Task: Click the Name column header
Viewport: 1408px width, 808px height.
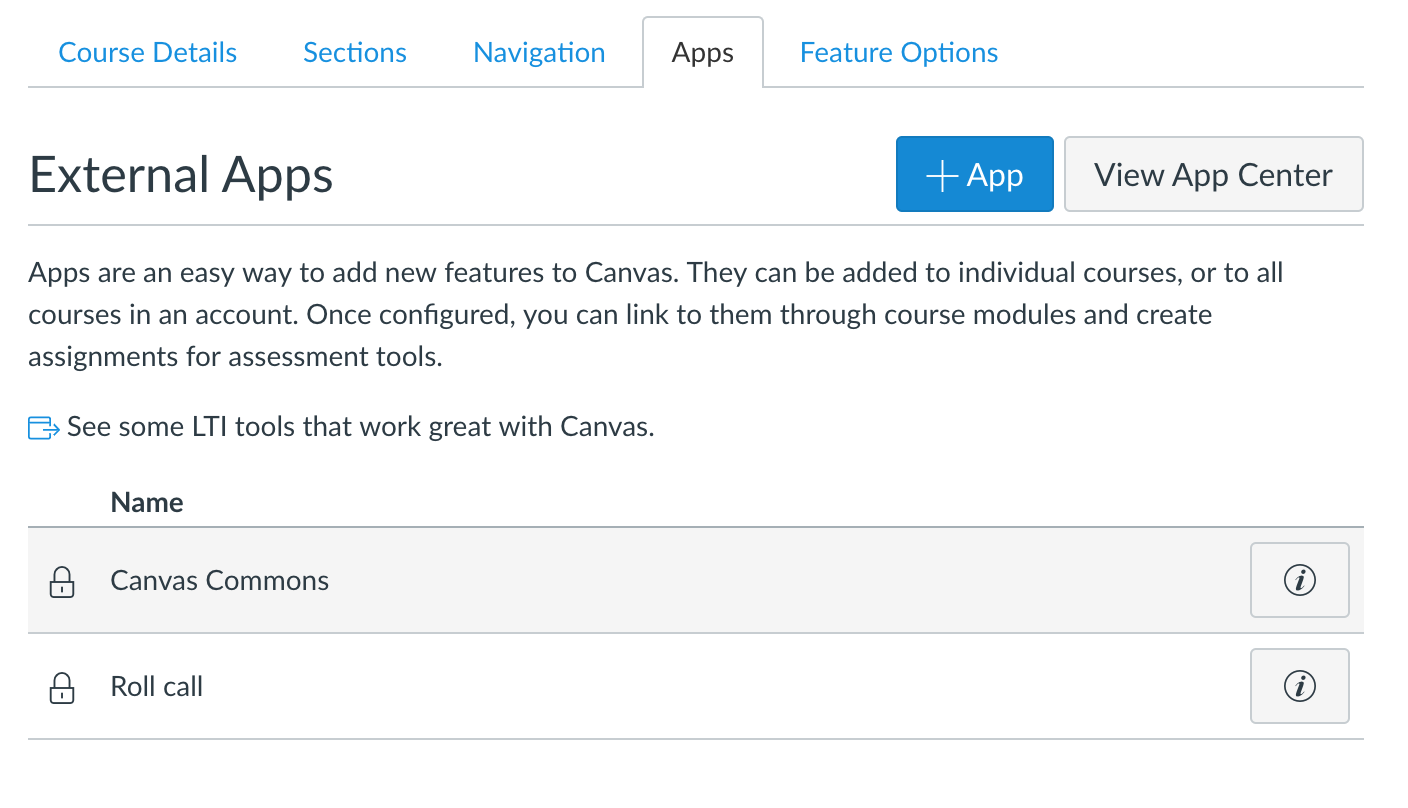Action: [147, 502]
